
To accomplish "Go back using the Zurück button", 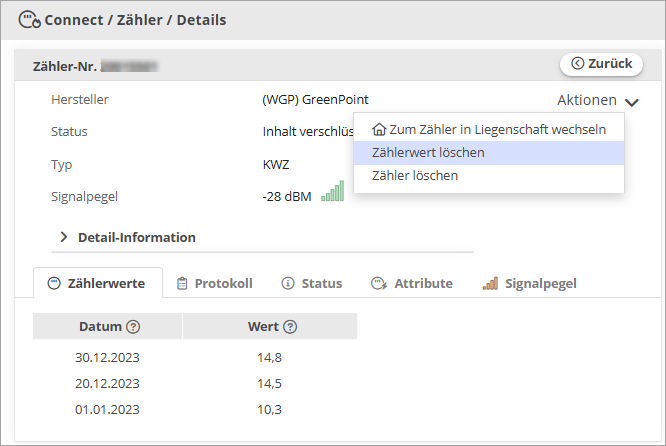I will coord(601,64).
